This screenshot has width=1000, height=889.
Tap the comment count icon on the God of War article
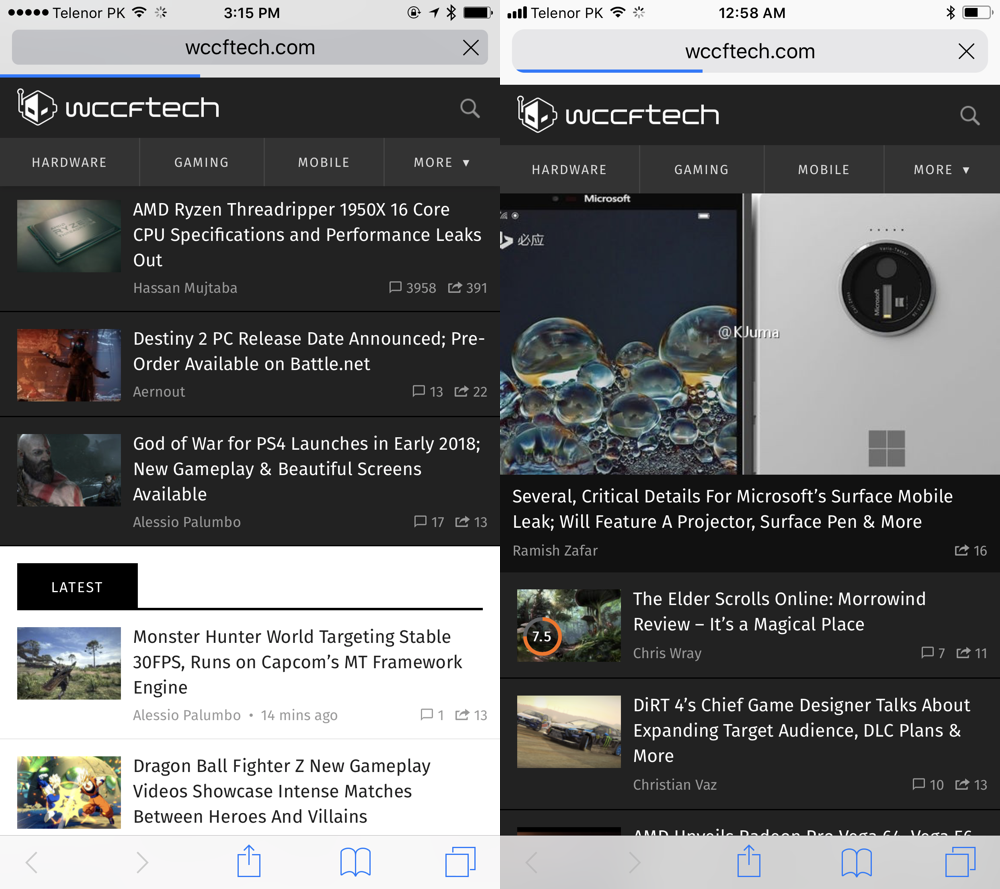[420, 522]
